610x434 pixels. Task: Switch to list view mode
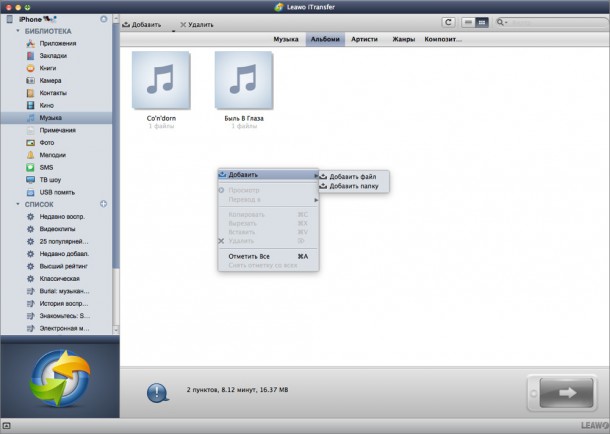coord(468,23)
